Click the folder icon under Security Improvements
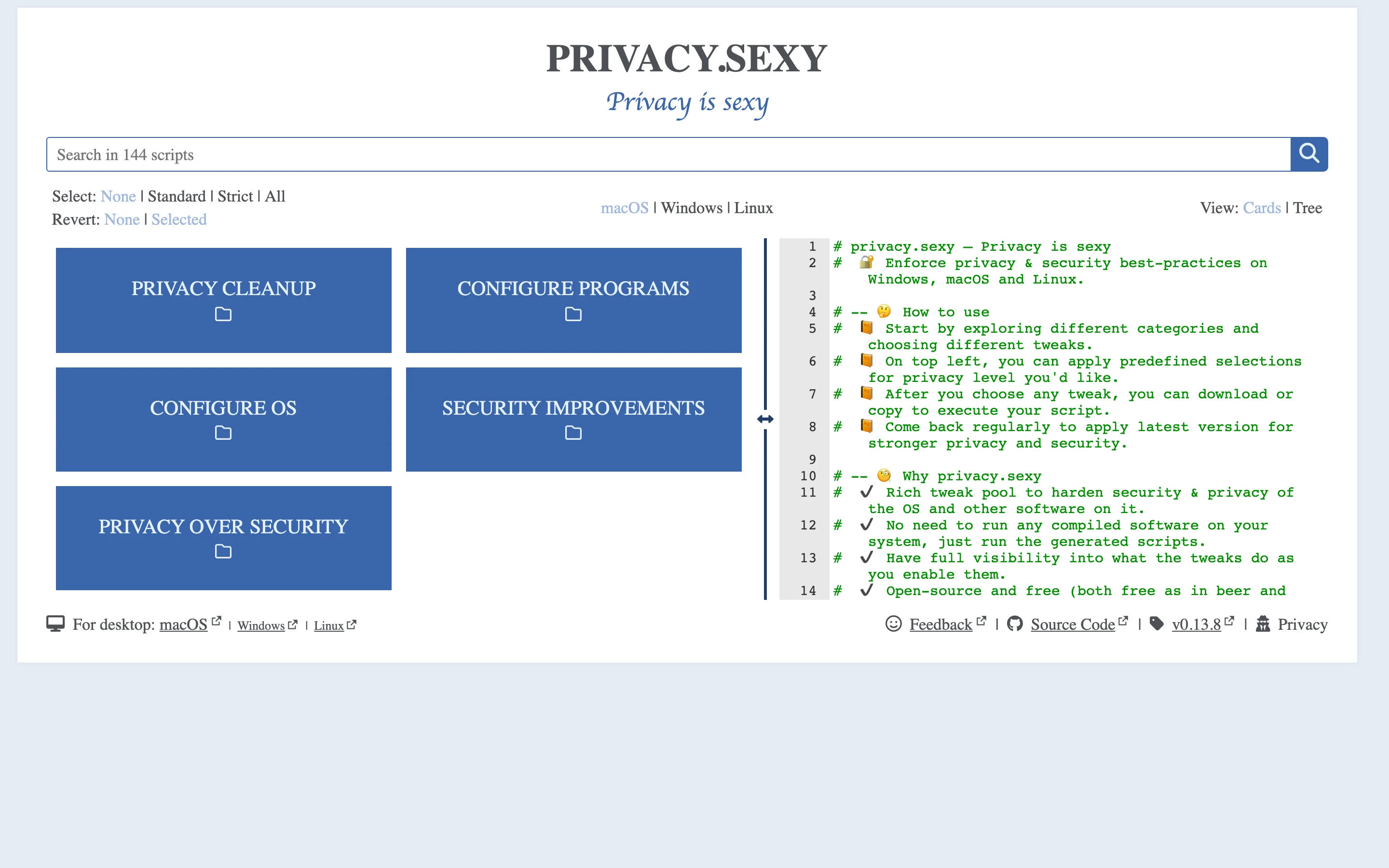 [573, 433]
